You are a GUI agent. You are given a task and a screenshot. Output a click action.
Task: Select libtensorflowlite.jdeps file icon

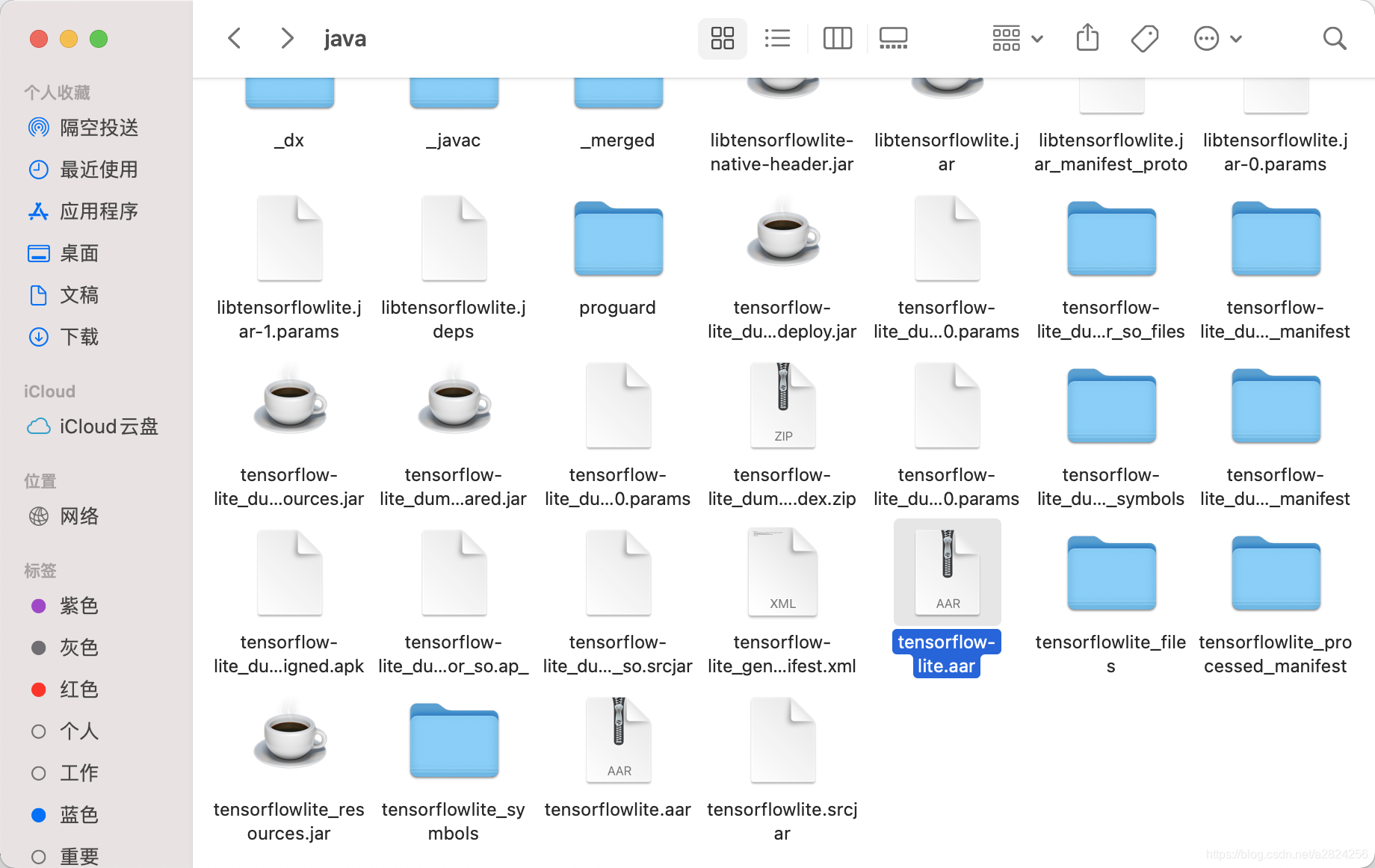click(x=454, y=238)
